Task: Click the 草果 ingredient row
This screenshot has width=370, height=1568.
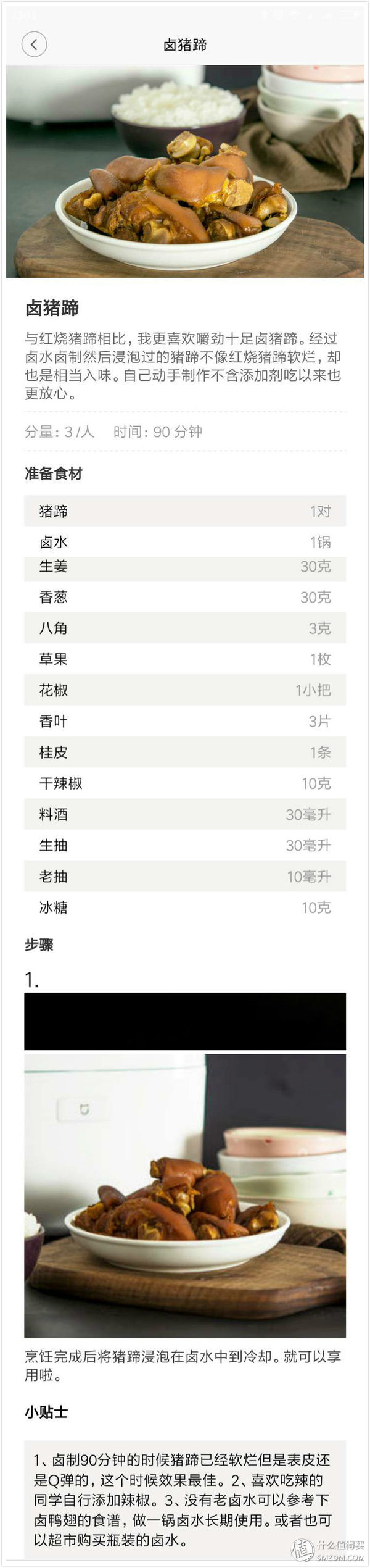Action: point(185,659)
